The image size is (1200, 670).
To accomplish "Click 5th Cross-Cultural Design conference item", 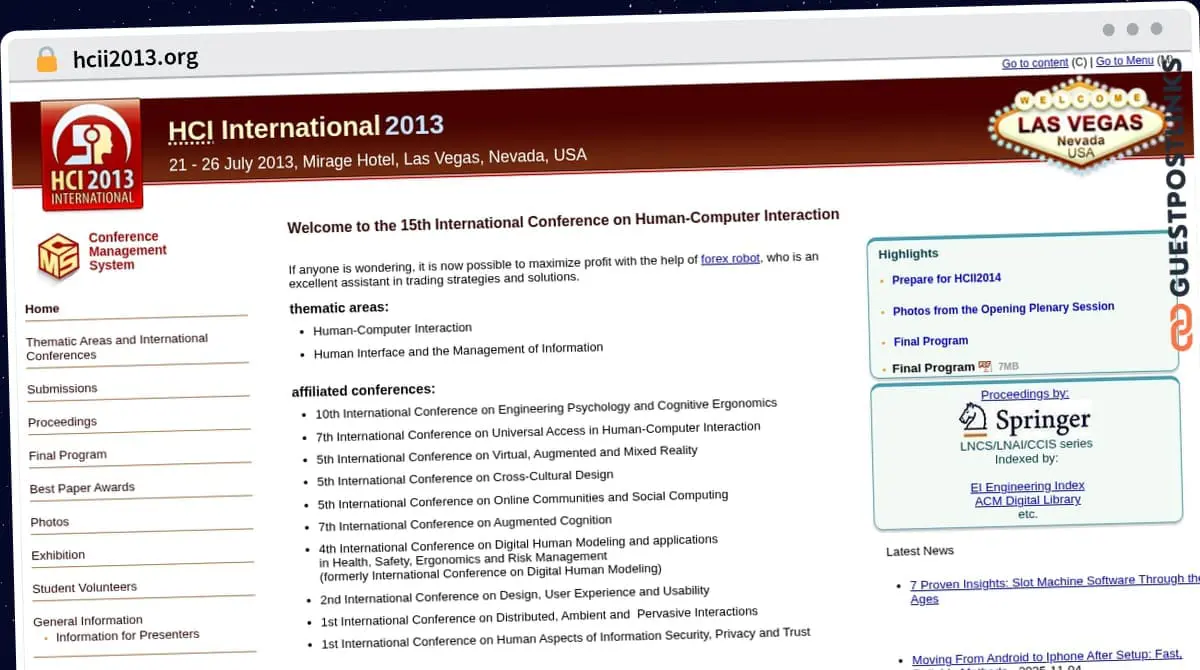I will pos(465,478).
